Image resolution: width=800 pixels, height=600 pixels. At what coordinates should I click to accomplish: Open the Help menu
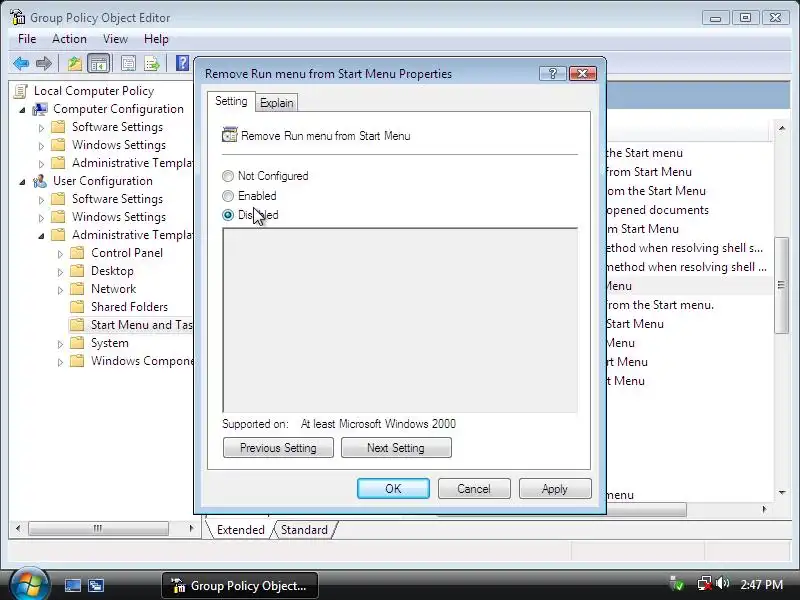click(x=156, y=39)
